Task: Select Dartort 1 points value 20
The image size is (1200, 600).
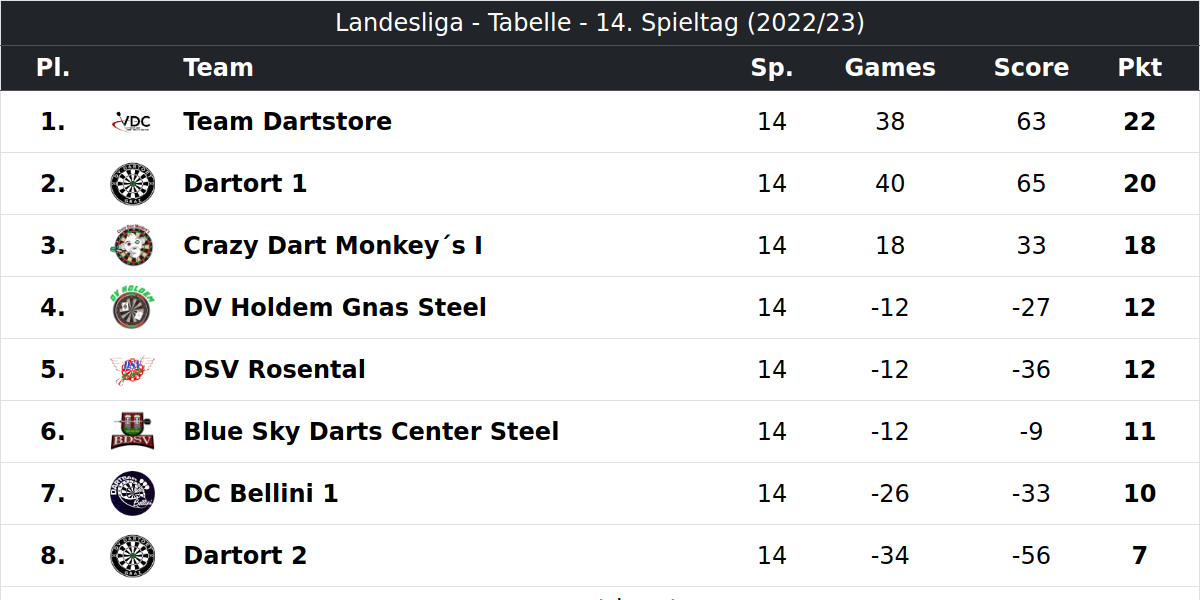Action: tap(1139, 184)
